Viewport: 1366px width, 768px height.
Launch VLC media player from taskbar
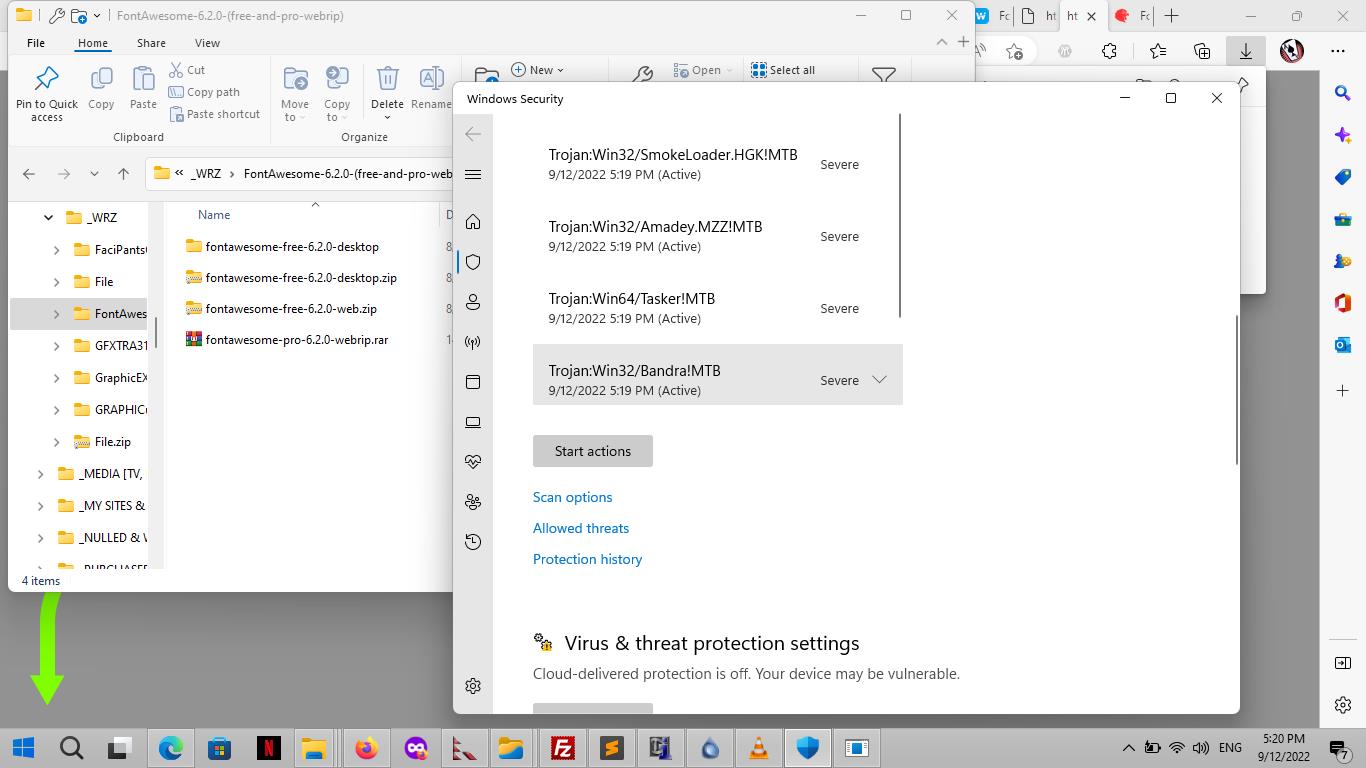click(759, 748)
